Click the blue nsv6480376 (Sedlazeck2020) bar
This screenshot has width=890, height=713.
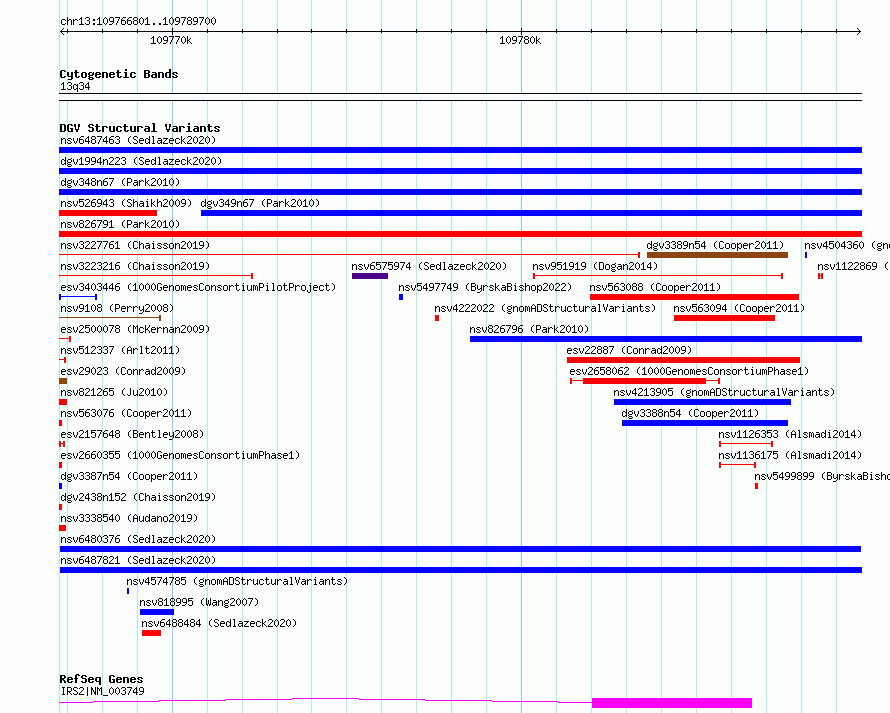460,549
